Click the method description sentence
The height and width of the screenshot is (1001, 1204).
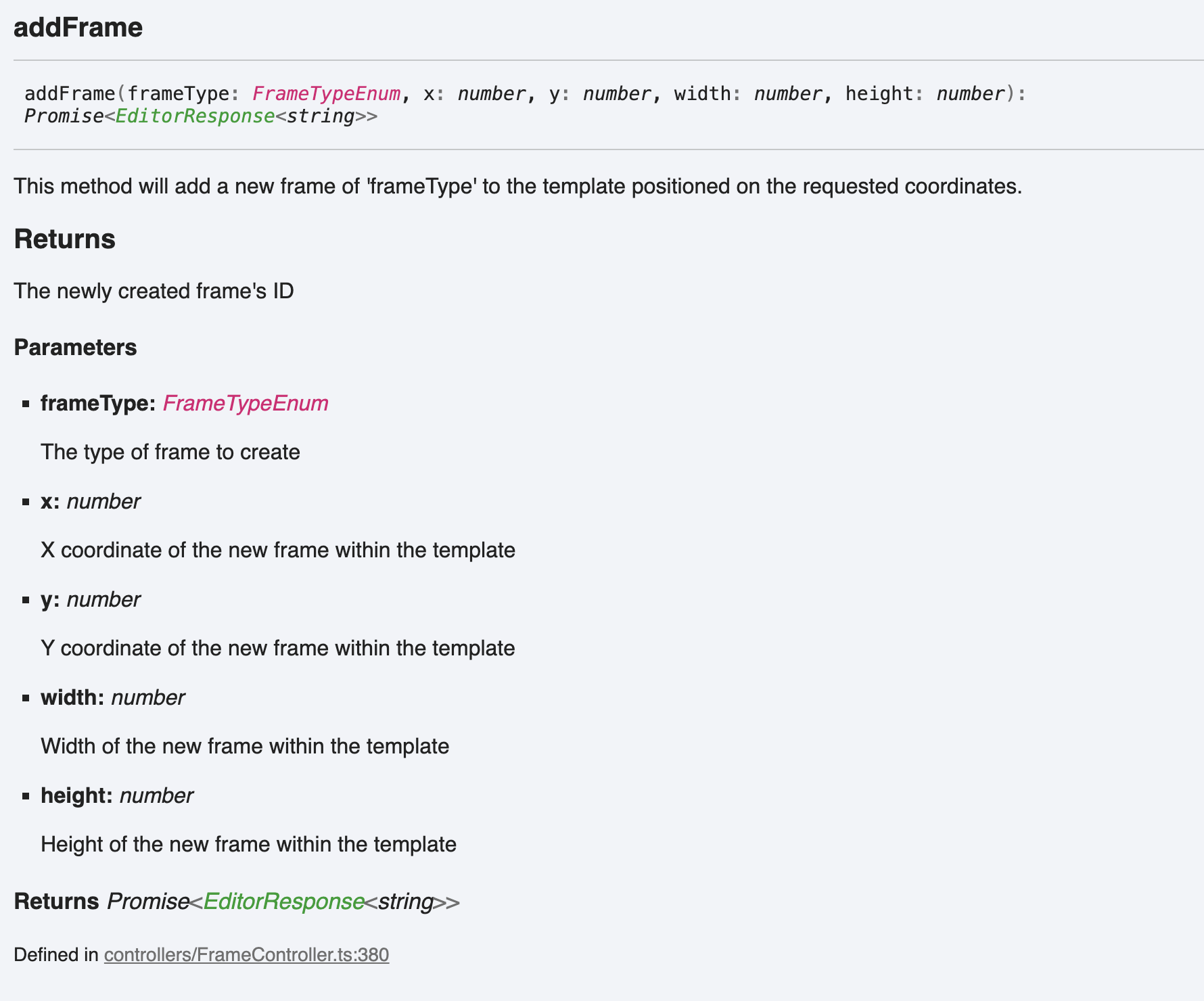[518, 186]
